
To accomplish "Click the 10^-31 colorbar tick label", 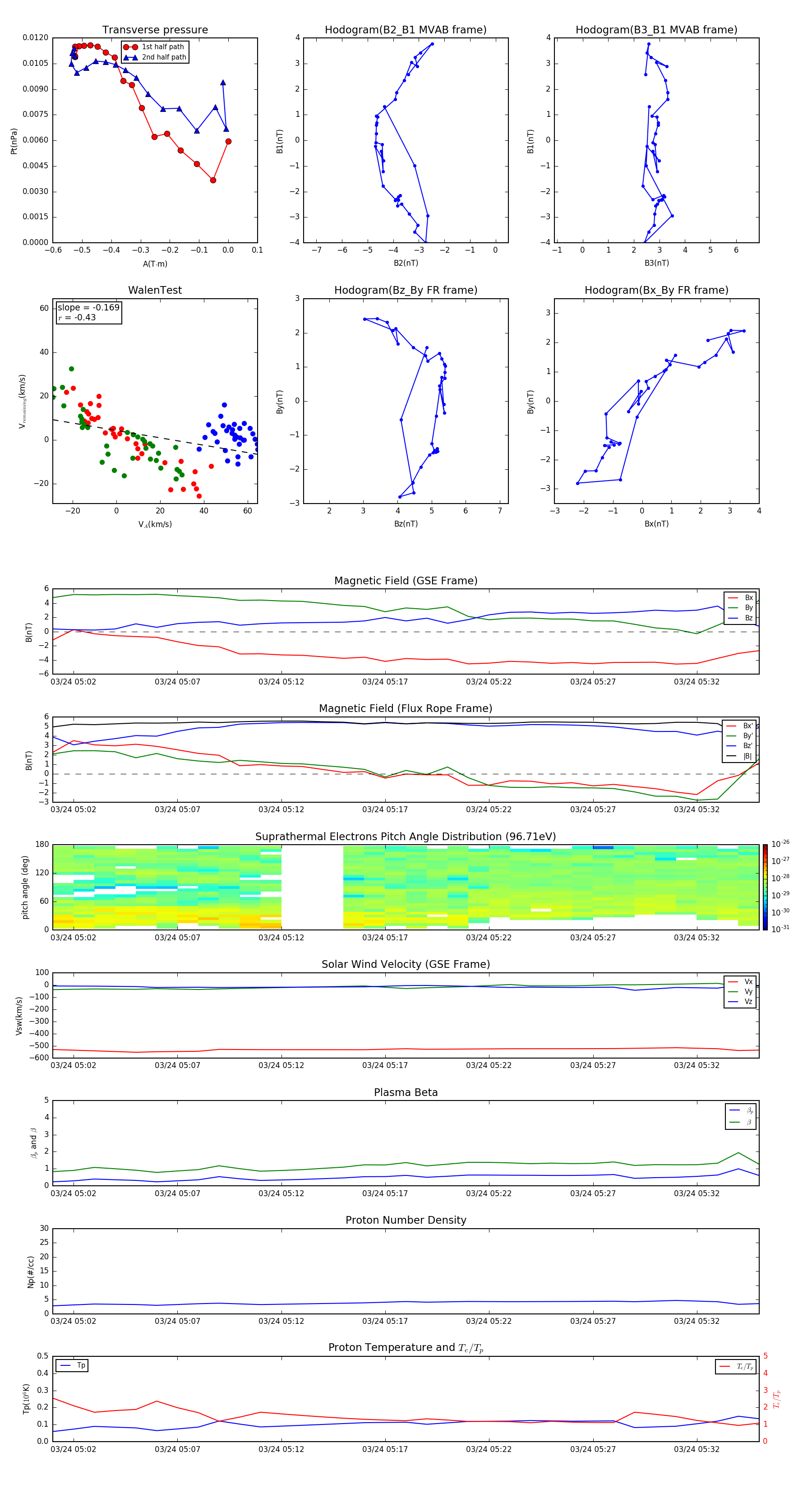I will [780, 929].
